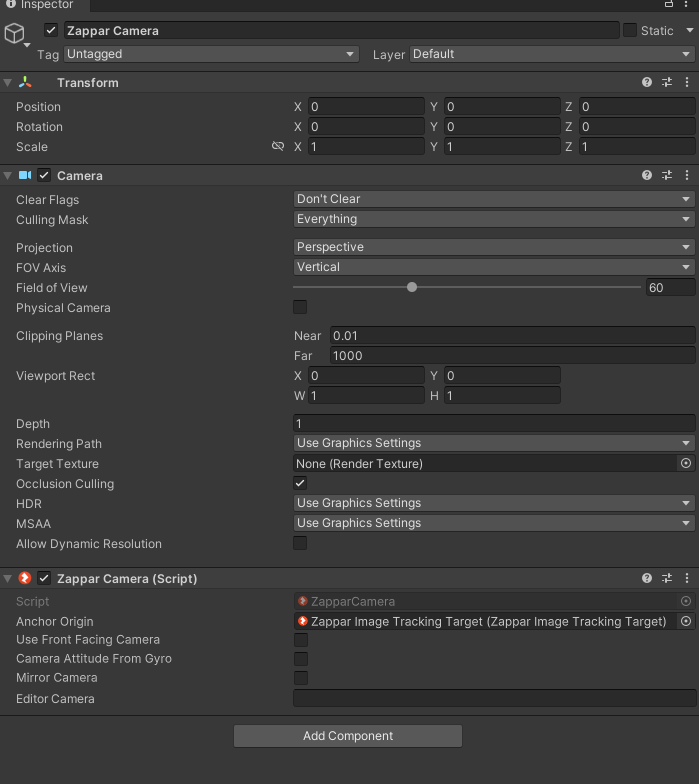This screenshot has height=784, width=699.
Task: Open the Clear Flags dropdown
Action: (x=494, y=199)
